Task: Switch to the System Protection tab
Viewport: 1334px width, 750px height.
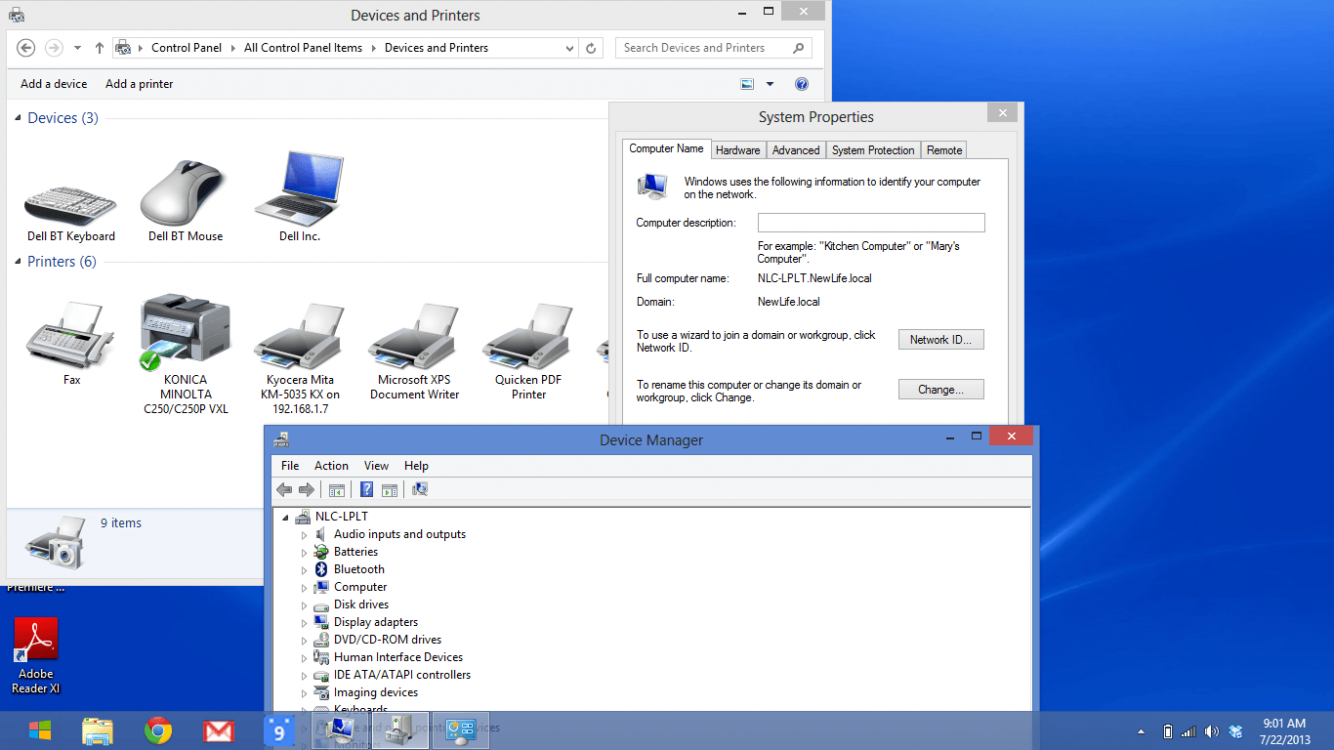Action: [x=872, y=150]
